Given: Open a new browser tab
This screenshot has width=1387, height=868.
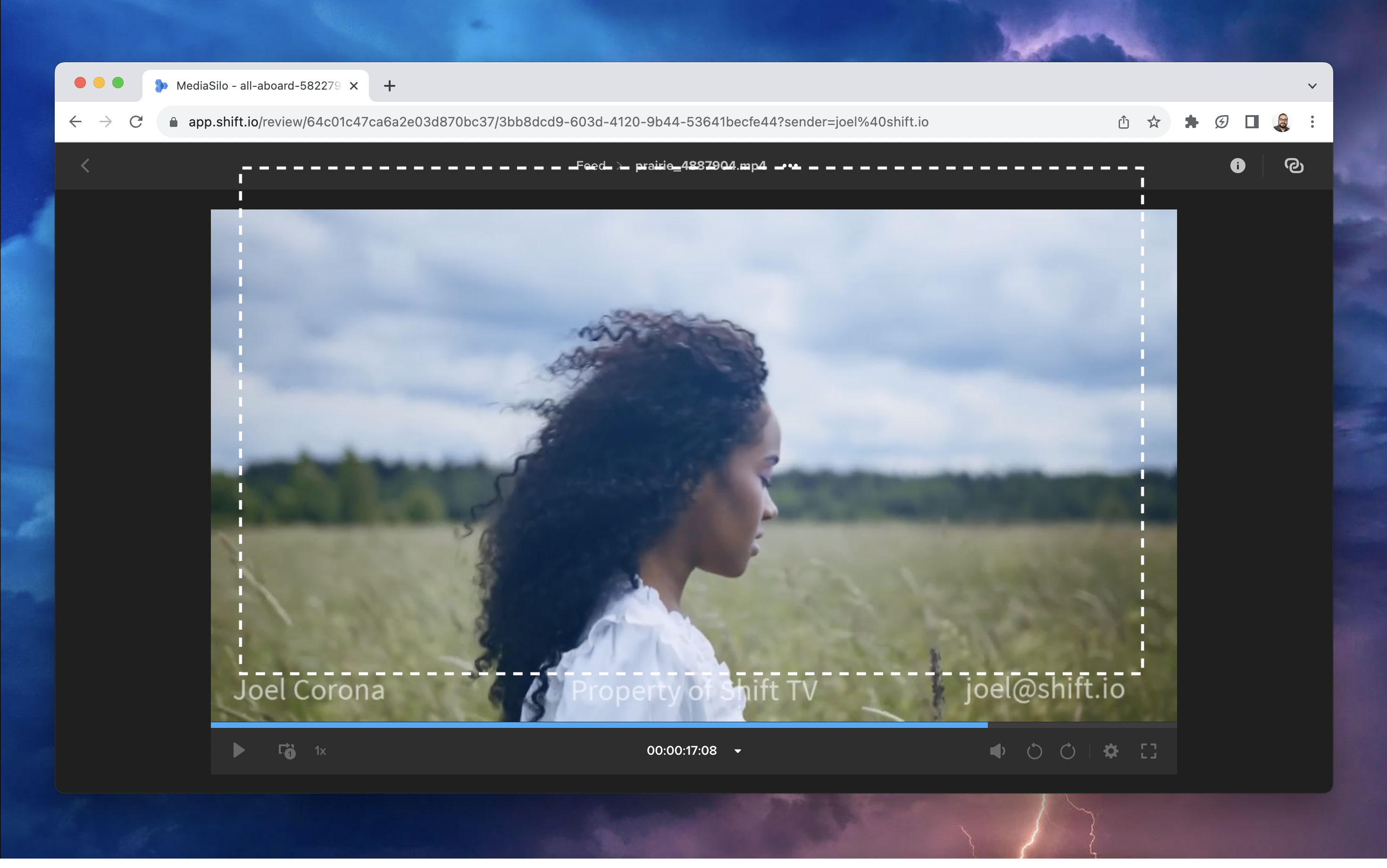Looking at the screenshot, I should coord(389,86).
